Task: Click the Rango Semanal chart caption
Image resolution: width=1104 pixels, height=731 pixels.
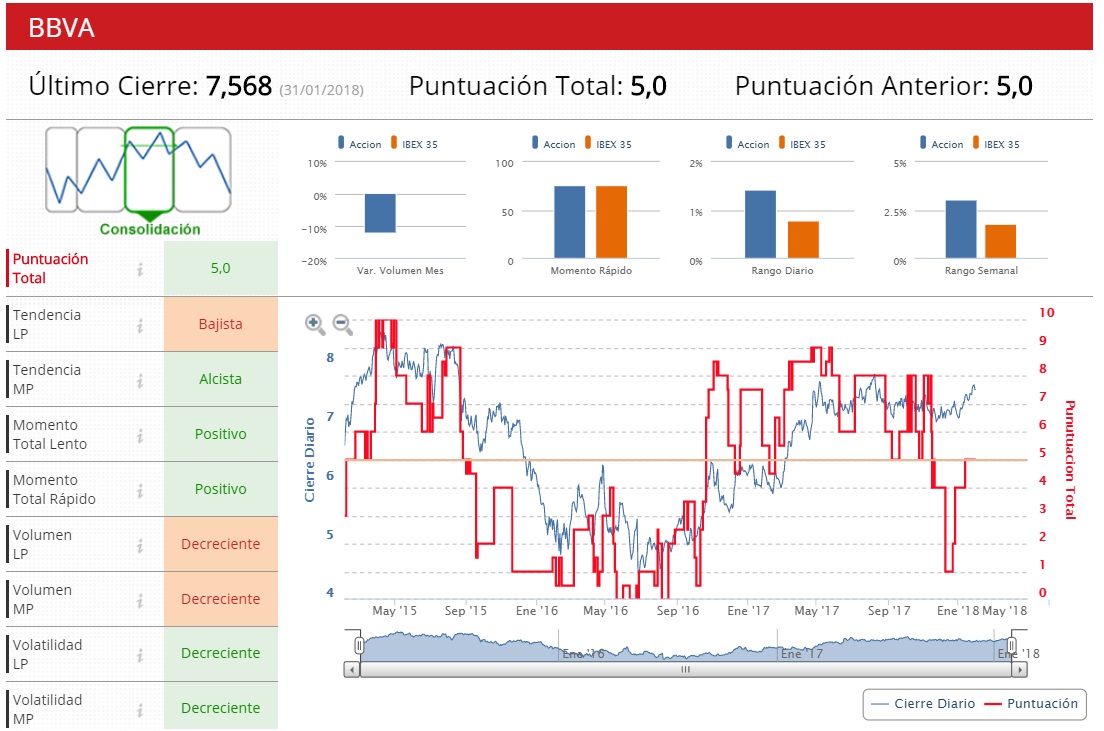Action: pos(981,270)
